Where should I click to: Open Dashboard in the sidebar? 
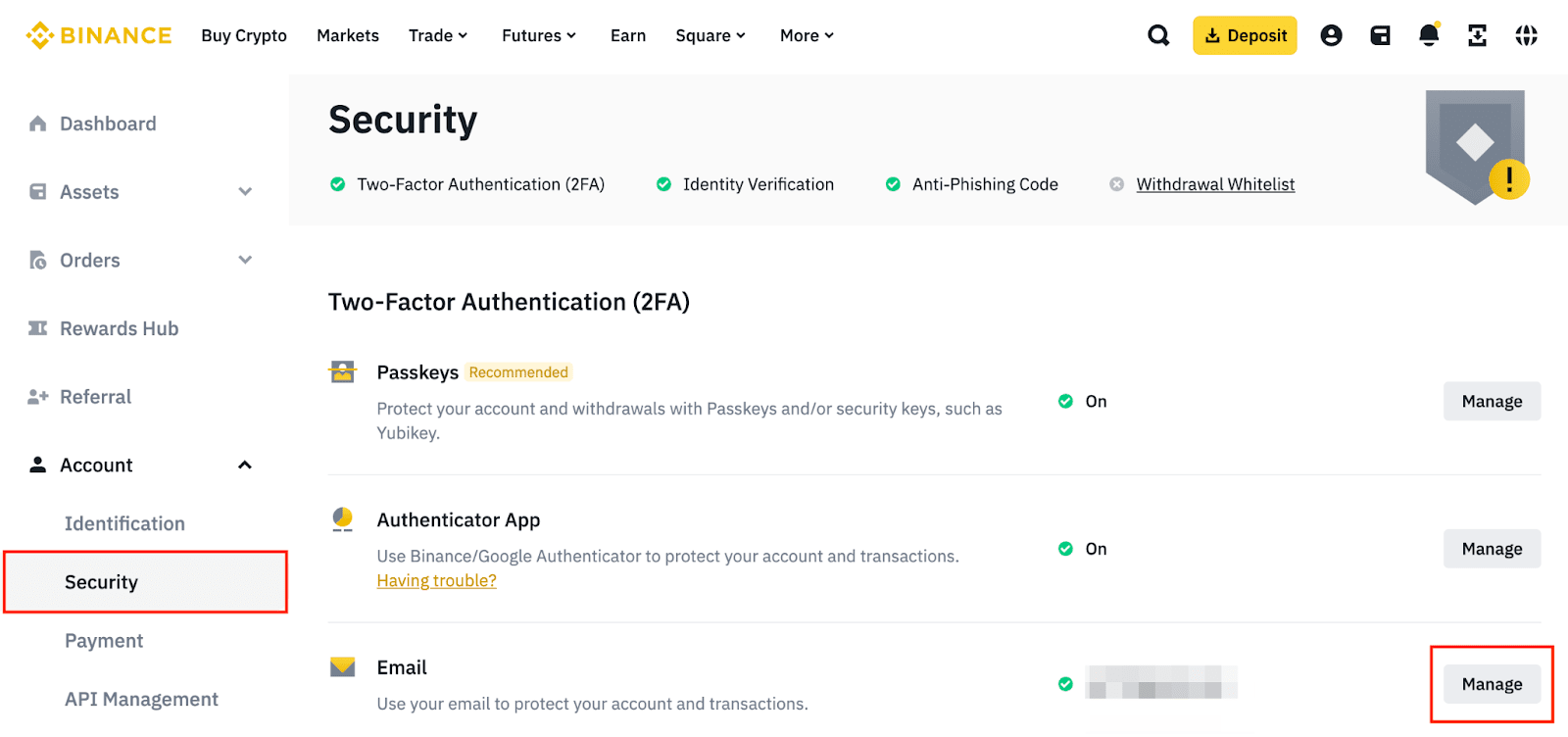tap(108, 123)
